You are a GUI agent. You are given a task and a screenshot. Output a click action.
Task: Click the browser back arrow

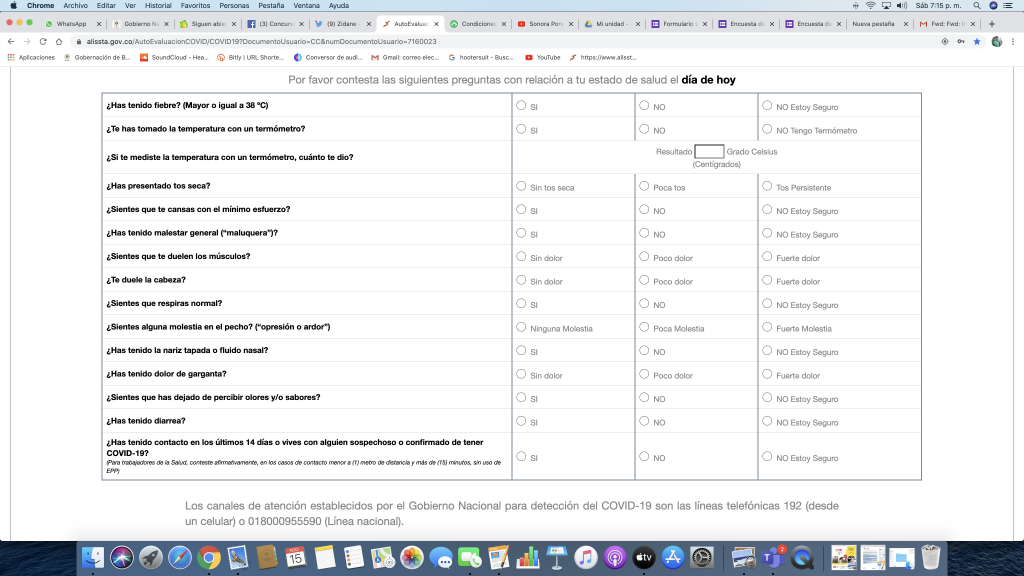10,41
